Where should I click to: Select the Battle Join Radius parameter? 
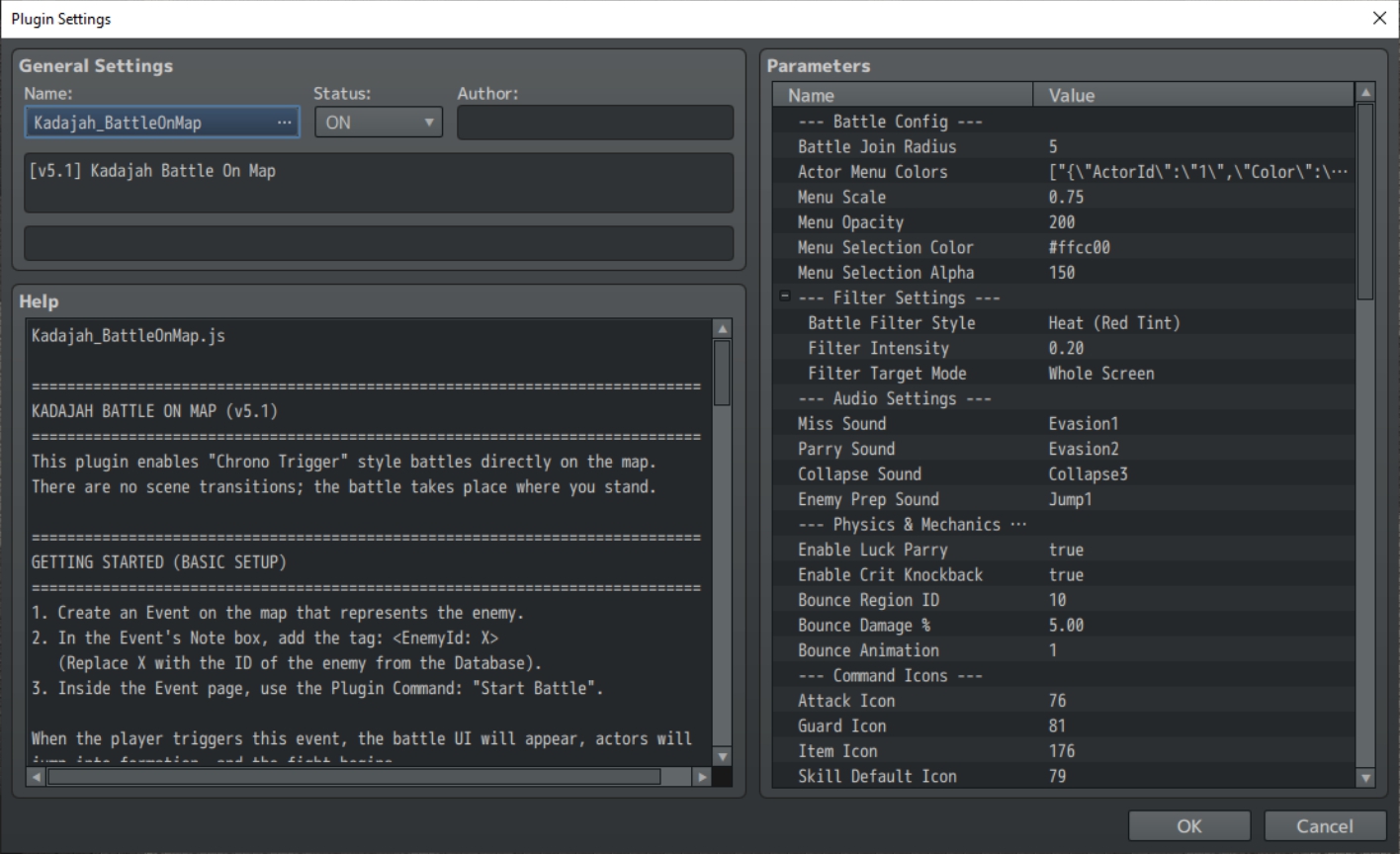(1064, 146)
